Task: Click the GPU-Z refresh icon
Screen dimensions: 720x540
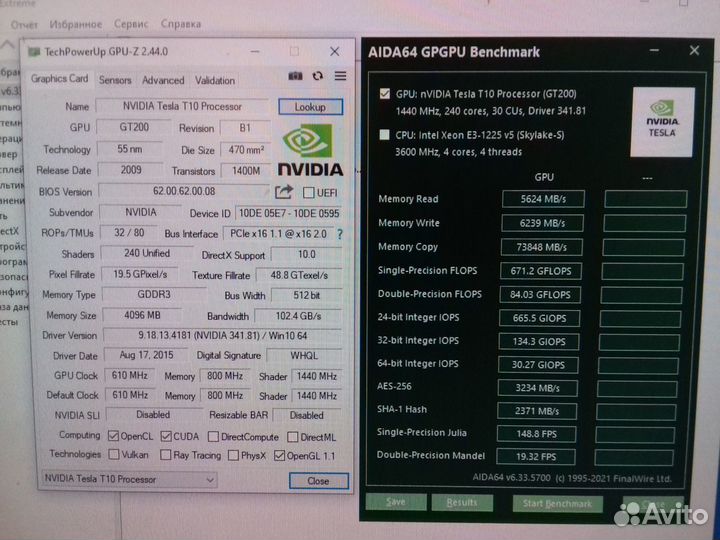Action: [318, 76]
